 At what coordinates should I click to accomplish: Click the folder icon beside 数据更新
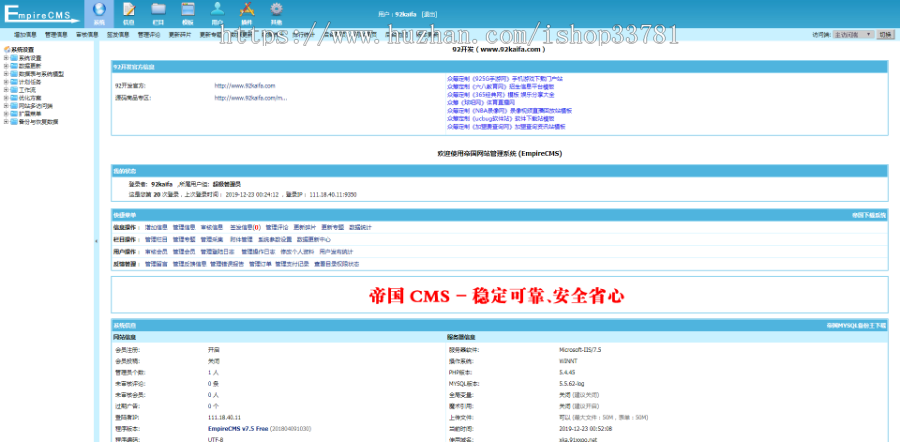(14, 66)
